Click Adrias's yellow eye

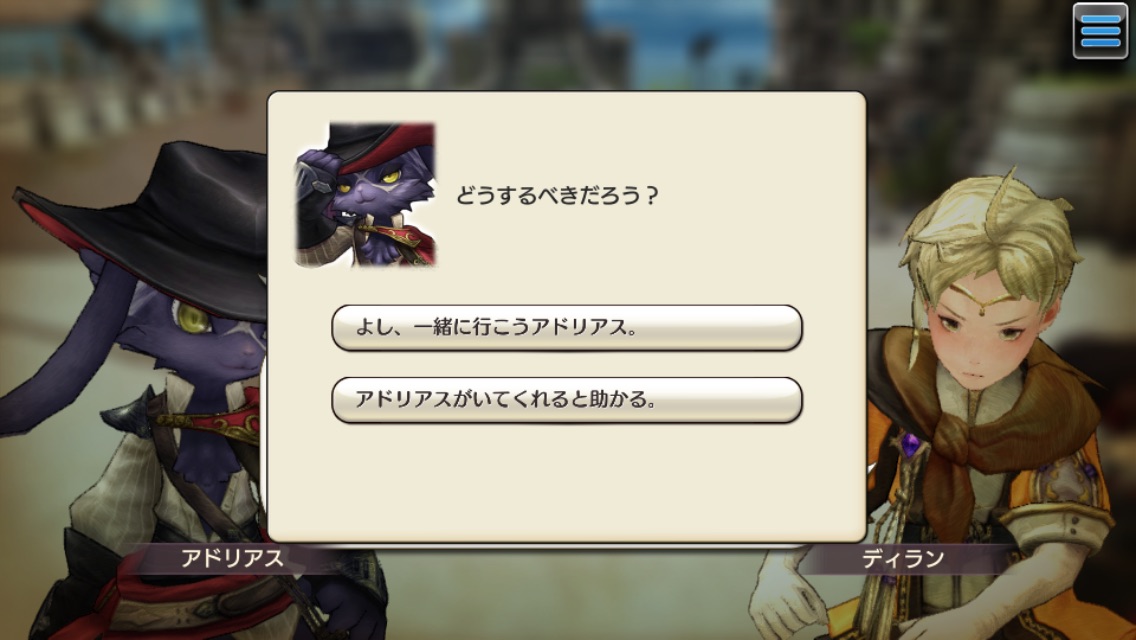click(x=191, y=317)
